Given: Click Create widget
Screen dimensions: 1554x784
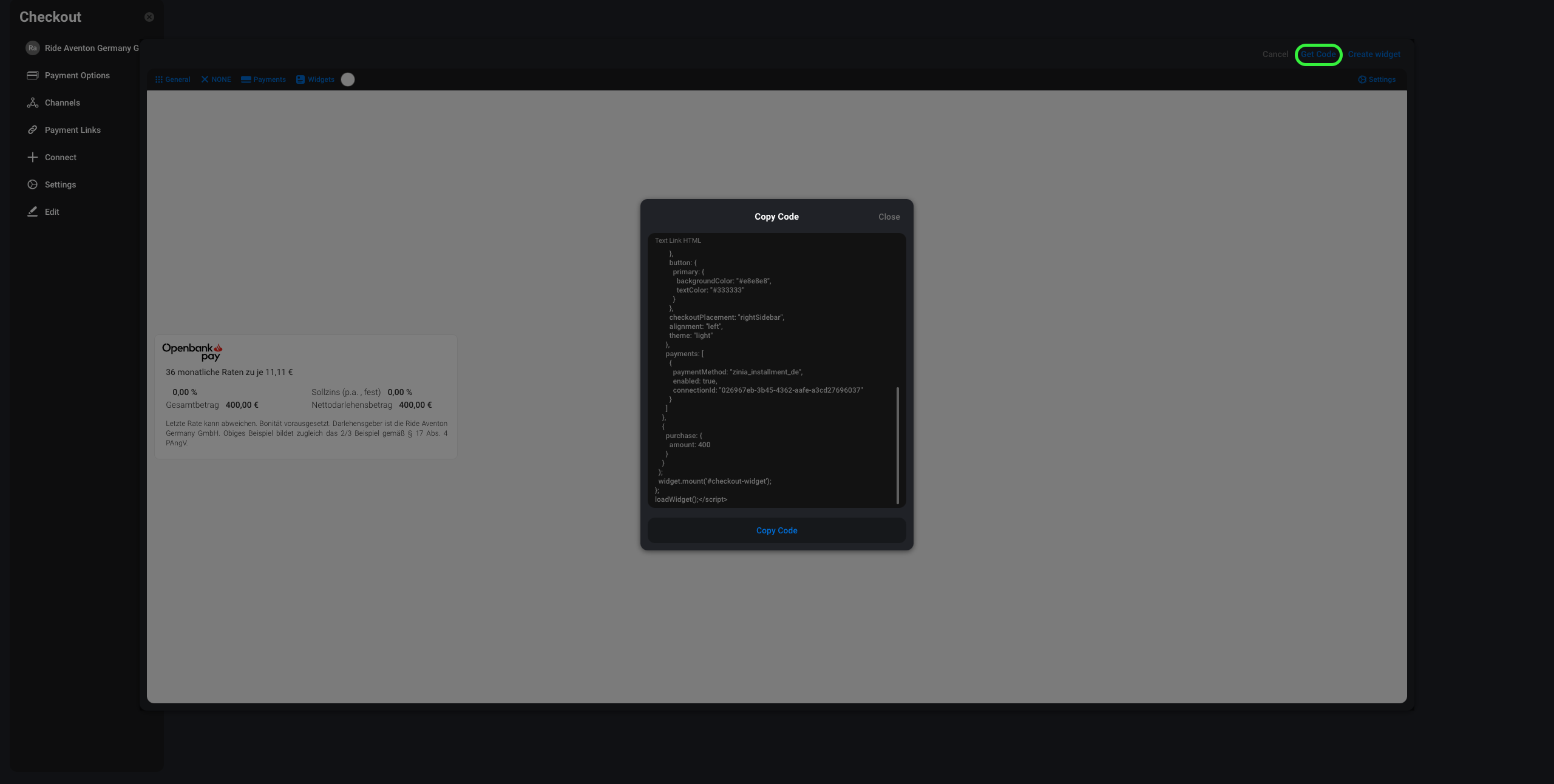Looking at the screenshot, I should coord(1374,54).
